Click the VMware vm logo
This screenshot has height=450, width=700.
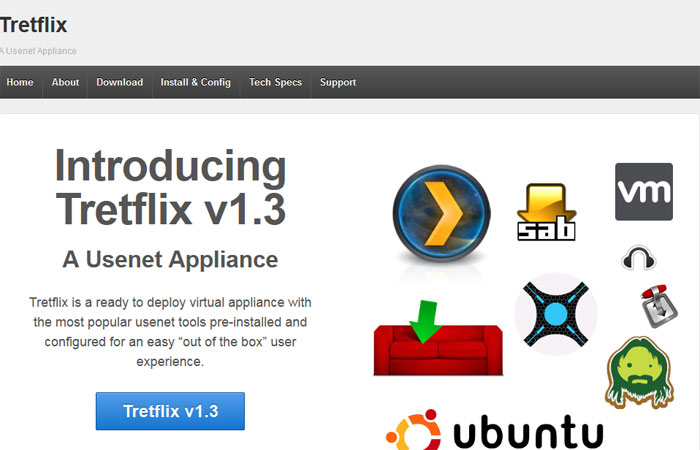[644, 192]
